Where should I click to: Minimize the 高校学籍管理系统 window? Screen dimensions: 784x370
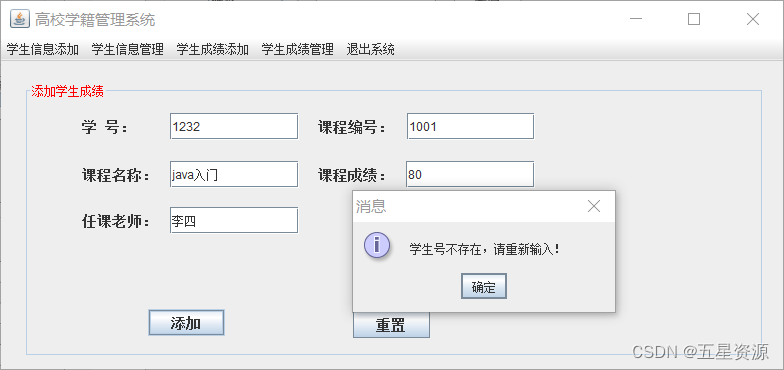[x=636, y=20]
